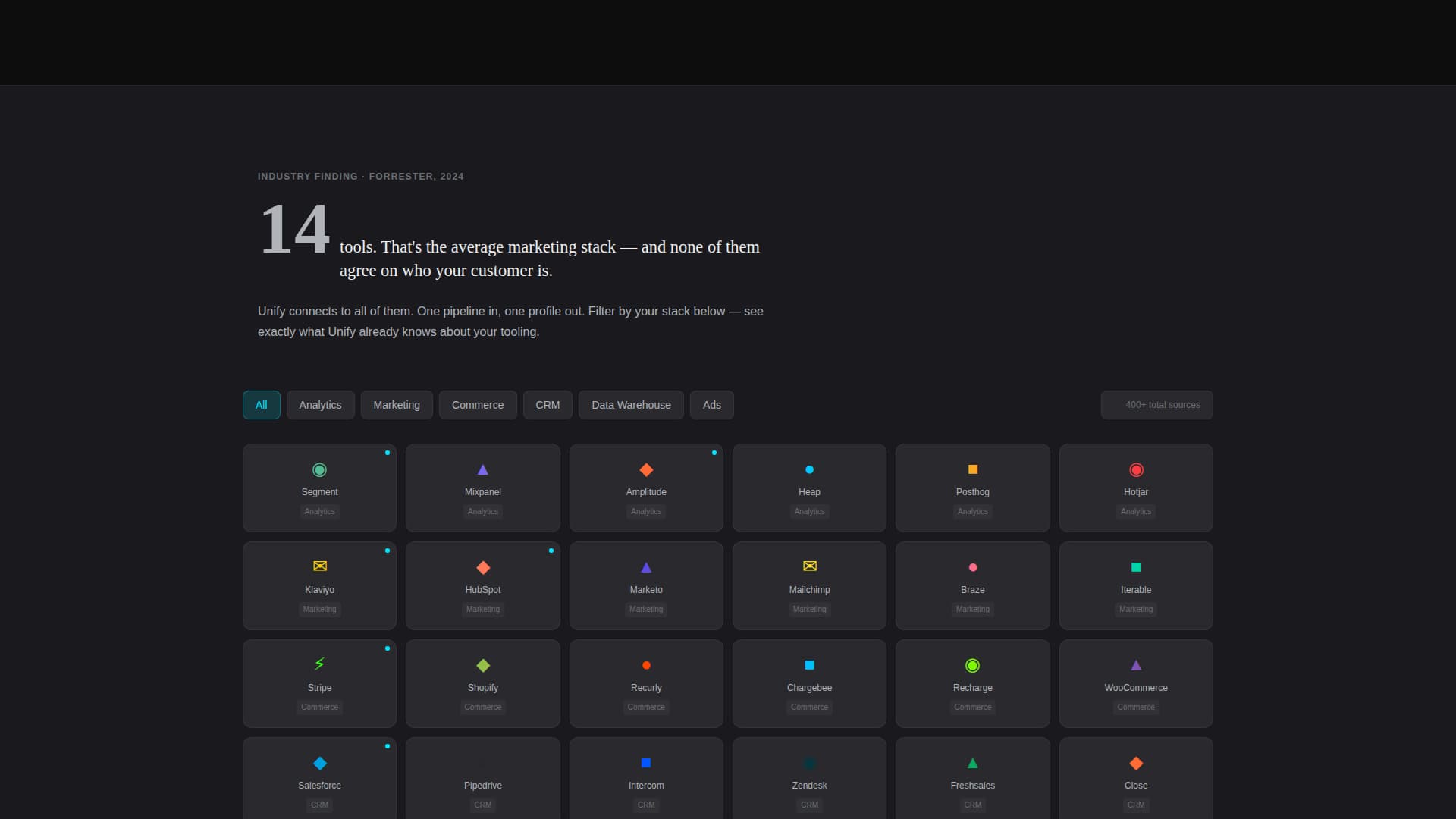Image resolution: width=1456 pixels, height=819 pixels.
Task: Click the Mailchimp card name
Action: [809, 590]
